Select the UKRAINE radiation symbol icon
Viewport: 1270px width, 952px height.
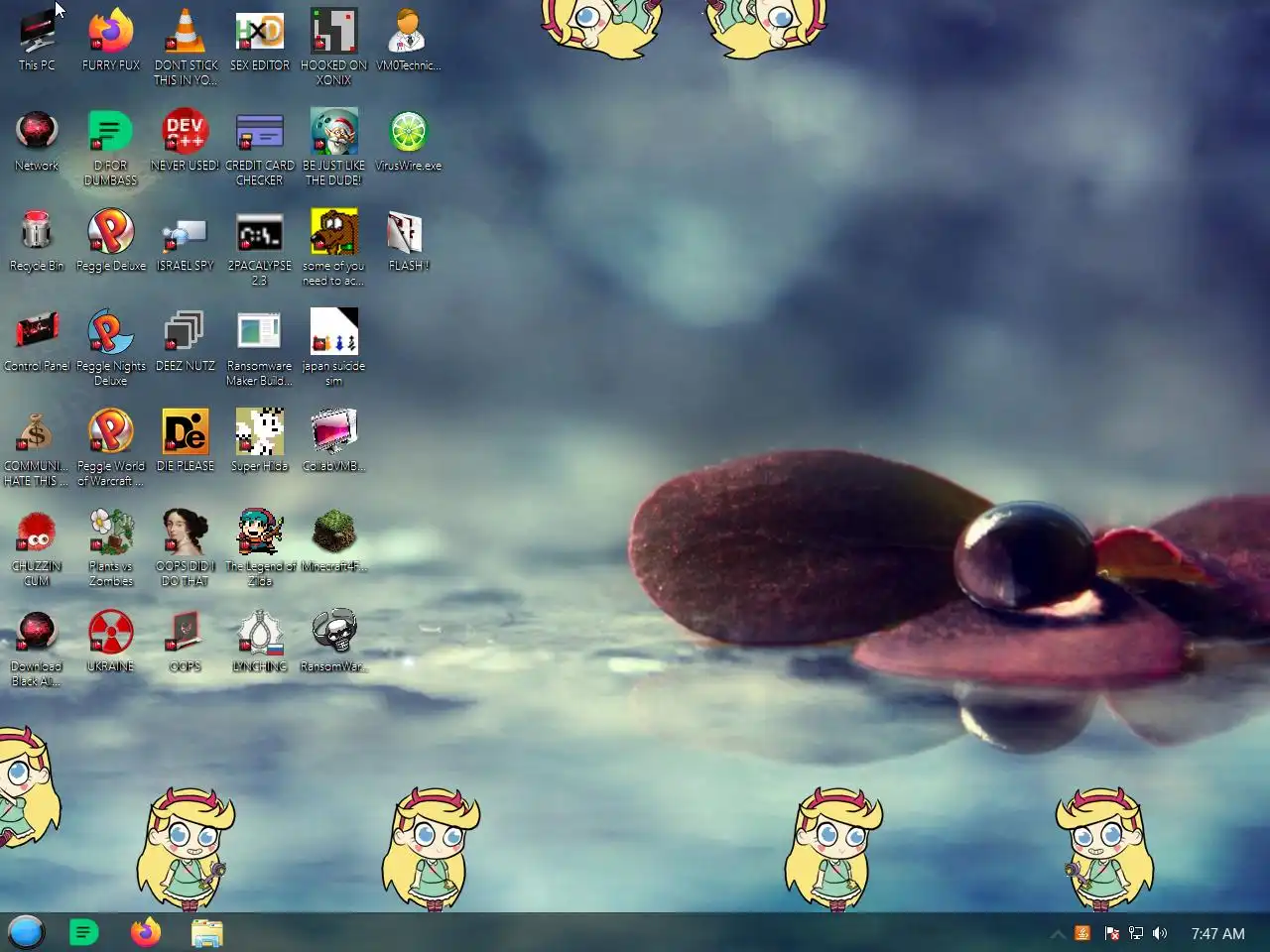pos(111,641)
